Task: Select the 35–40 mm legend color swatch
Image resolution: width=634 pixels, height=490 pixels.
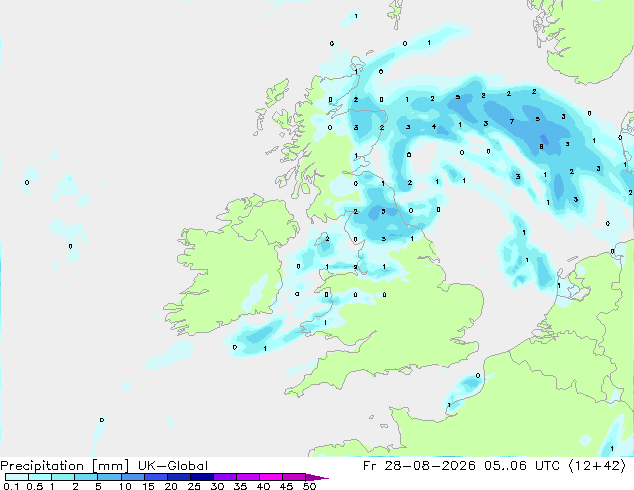Action: pyautogui.click(x=247, y=477)
